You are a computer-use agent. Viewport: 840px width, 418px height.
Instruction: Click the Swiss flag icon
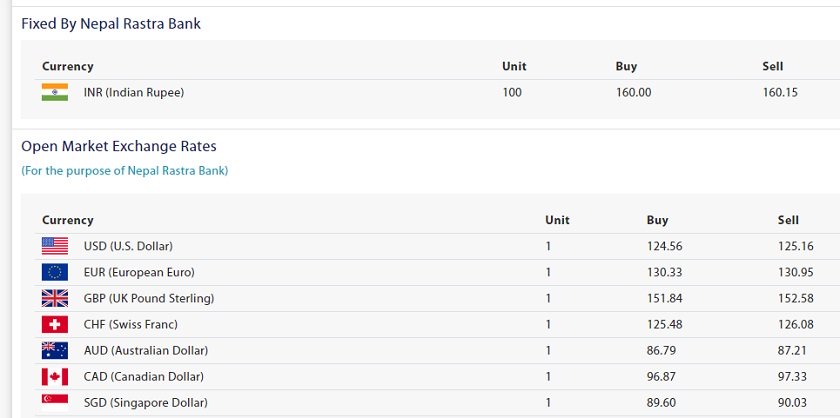pyautogui.click(x=55, y=324)
